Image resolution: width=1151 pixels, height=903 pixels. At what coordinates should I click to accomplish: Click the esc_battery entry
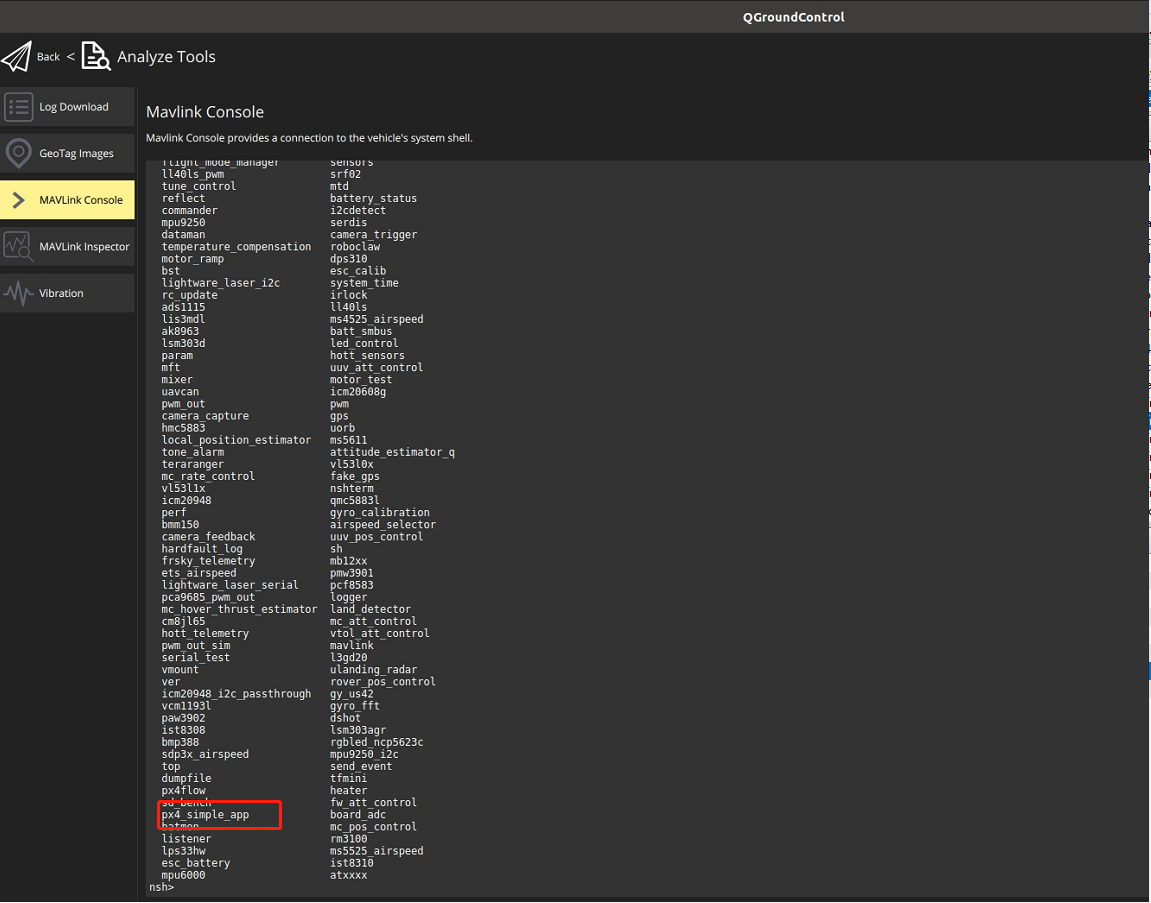click(x=196, y=863)
